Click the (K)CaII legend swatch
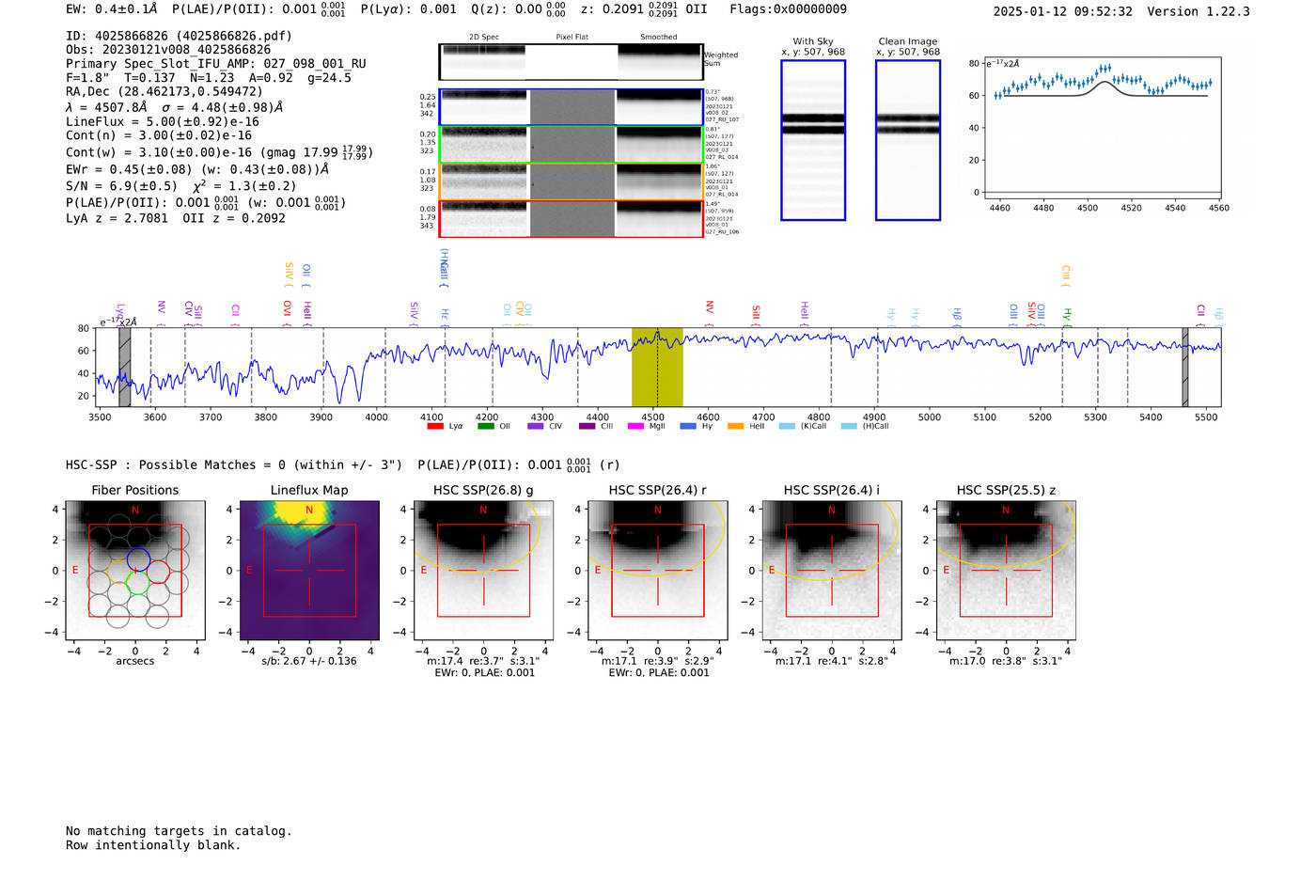1316x896 pixels. point(787,426)
